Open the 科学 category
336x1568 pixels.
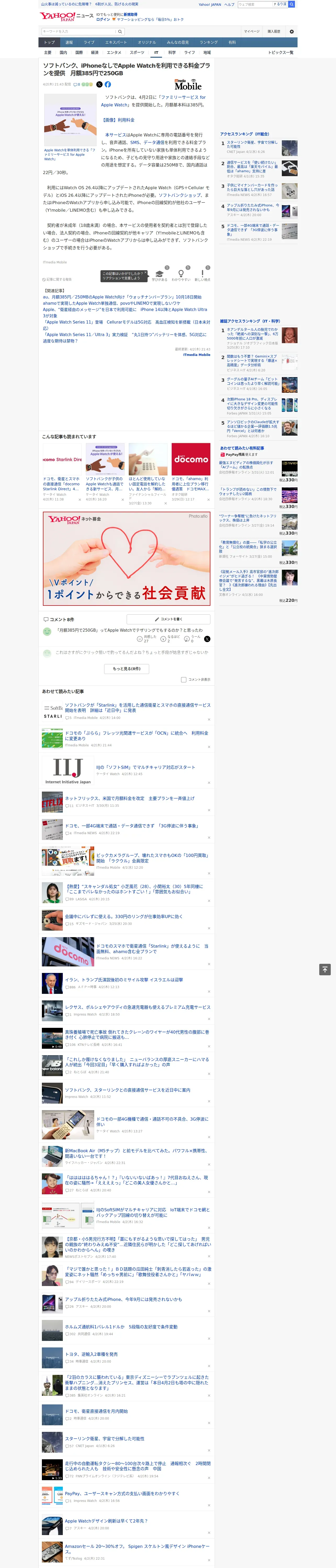[172, 53]
